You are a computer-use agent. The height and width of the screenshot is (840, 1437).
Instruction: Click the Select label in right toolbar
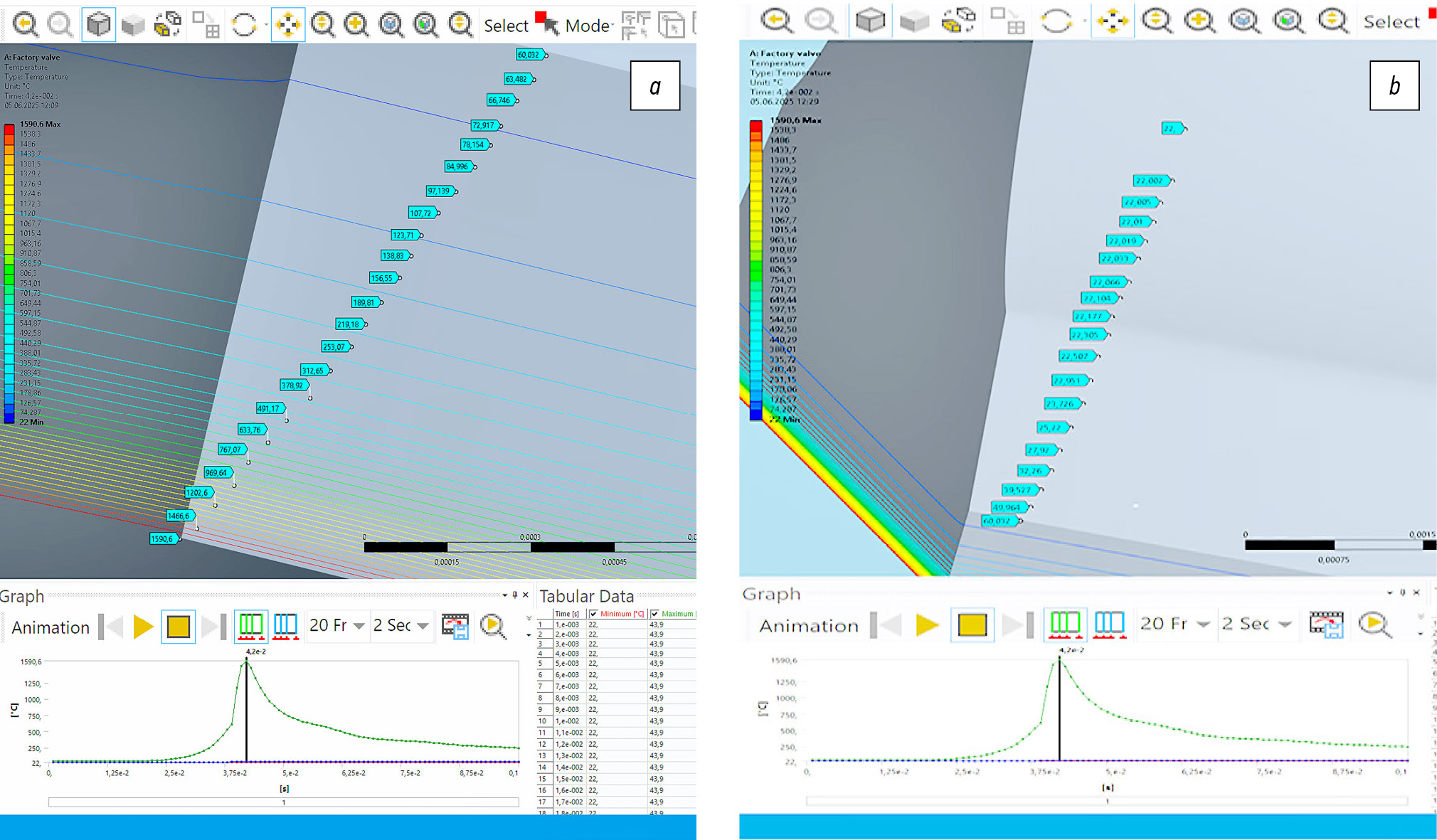[x=1391, y=22]
